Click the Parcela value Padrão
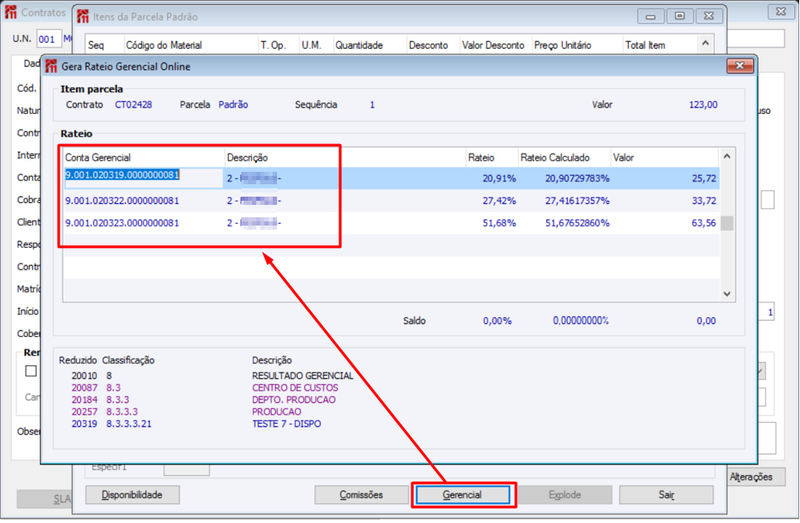Screen dimensions: 800x523 point(233,105)
